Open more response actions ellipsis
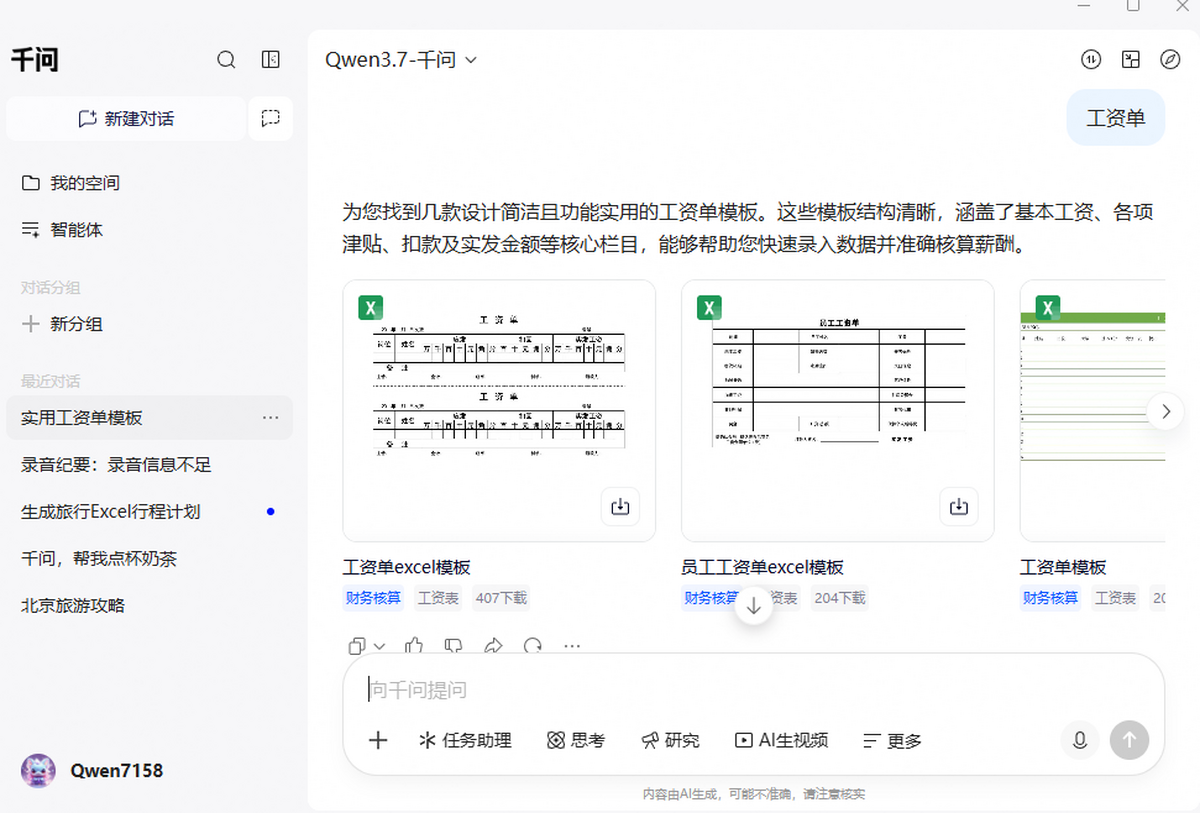 coord(572,646)
